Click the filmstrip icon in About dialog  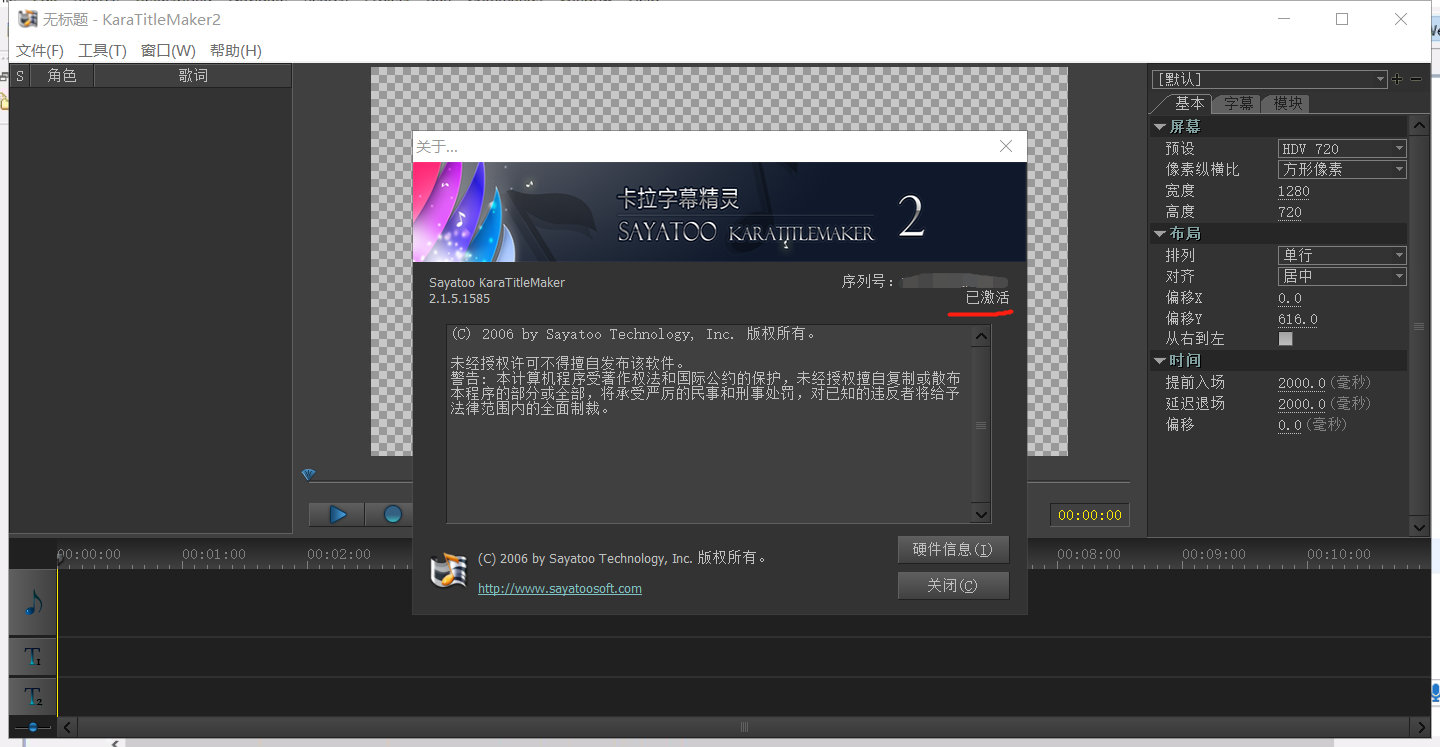pos(448,571)
